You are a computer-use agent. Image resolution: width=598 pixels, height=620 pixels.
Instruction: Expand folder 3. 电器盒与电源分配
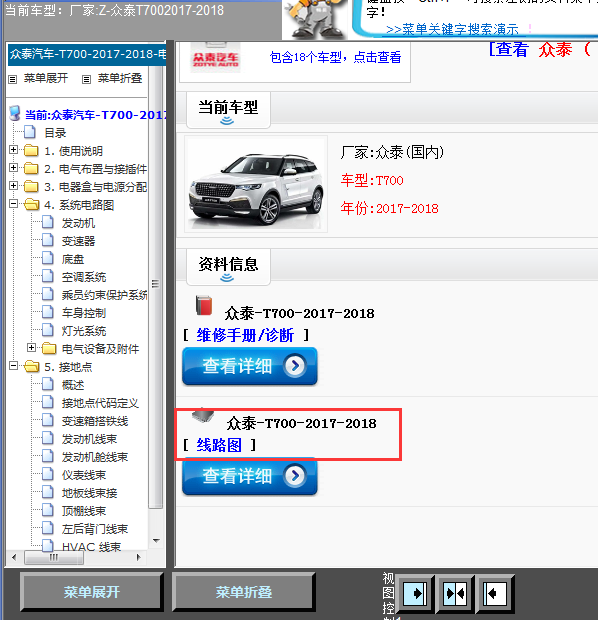[13, 185]
